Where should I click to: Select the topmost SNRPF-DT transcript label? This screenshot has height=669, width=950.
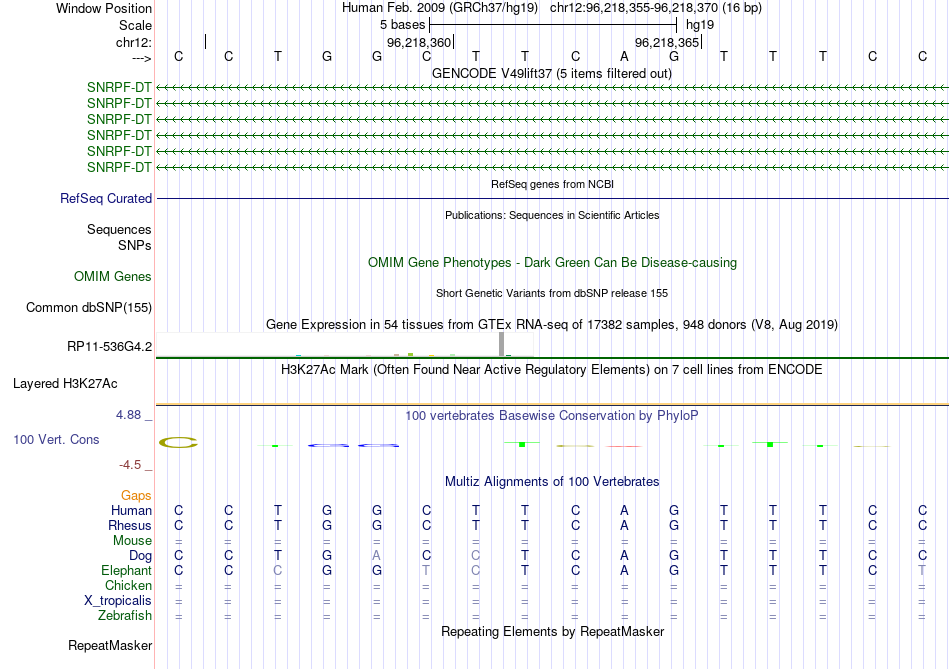tap(119, 87)
